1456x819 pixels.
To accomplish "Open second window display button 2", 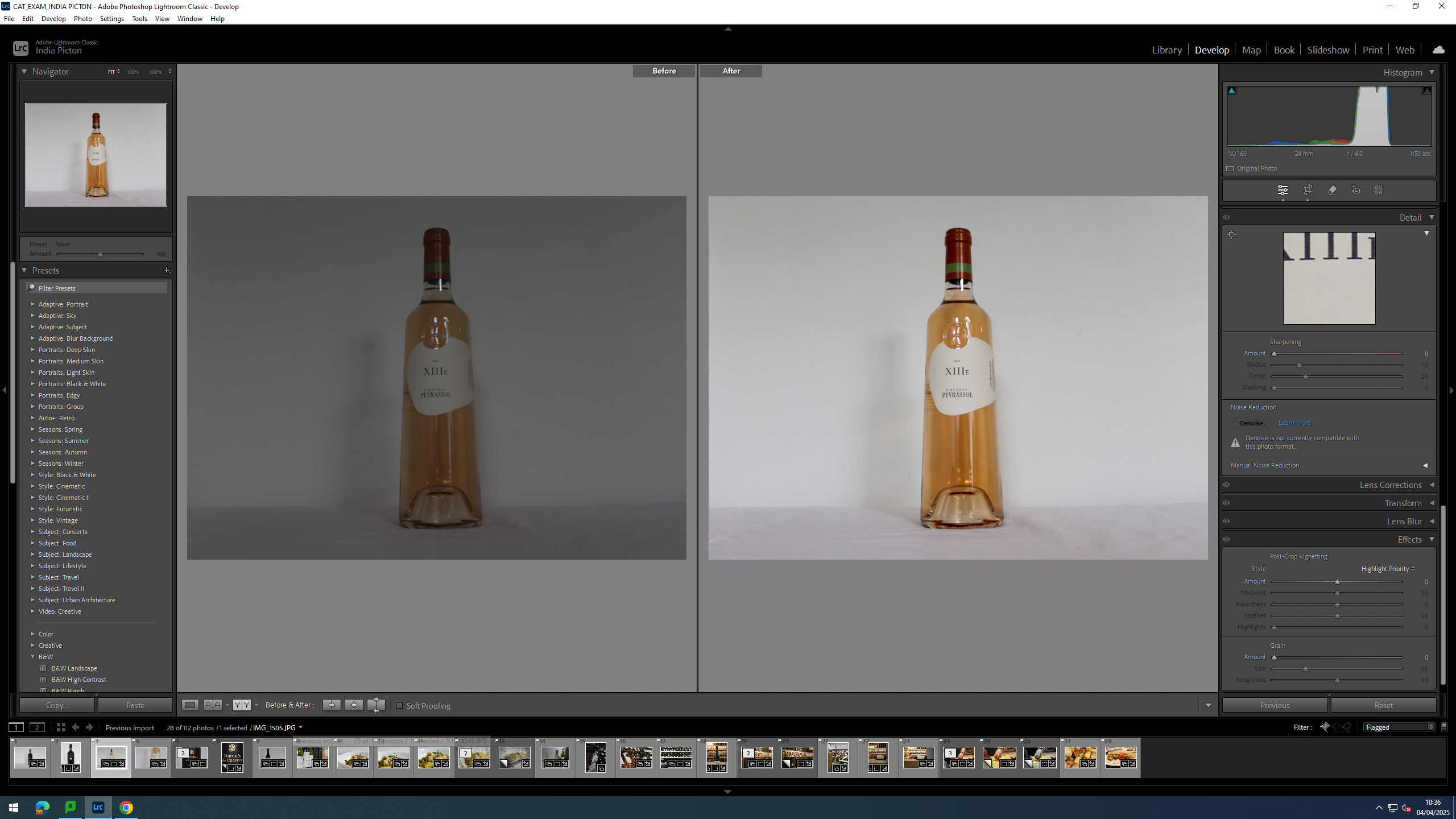I will point(38,727).
